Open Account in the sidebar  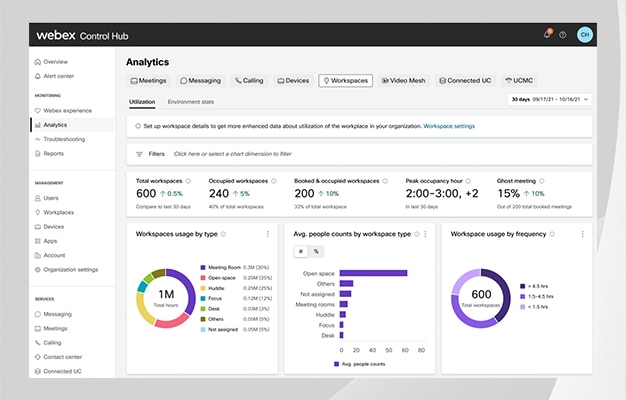coord(50,255)
